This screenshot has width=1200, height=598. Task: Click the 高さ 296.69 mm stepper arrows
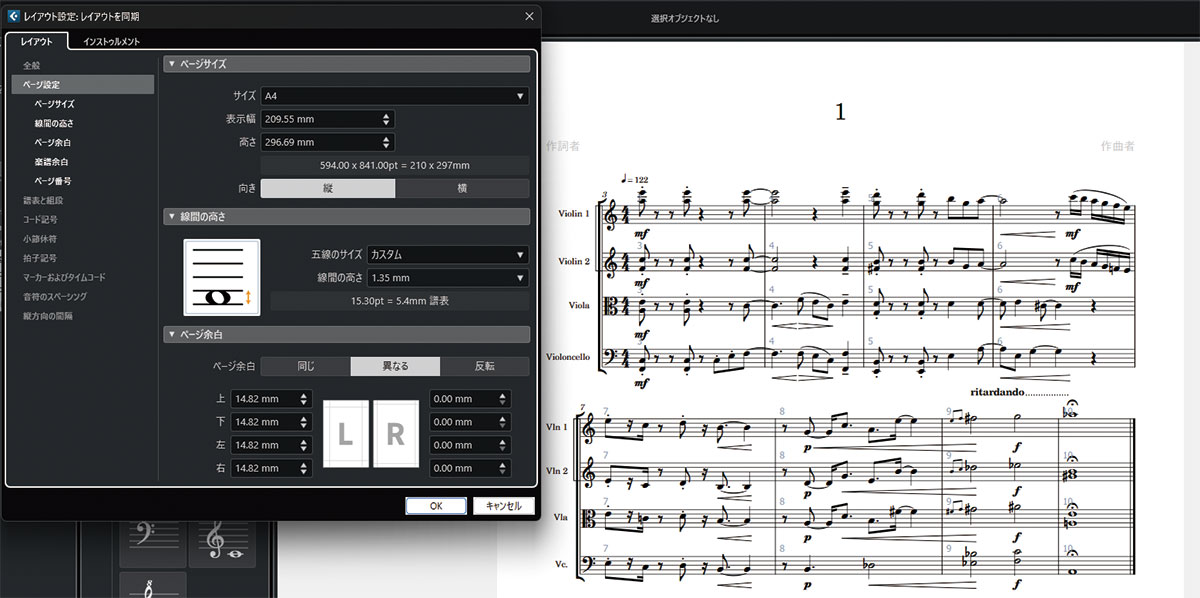coord(387,142)
